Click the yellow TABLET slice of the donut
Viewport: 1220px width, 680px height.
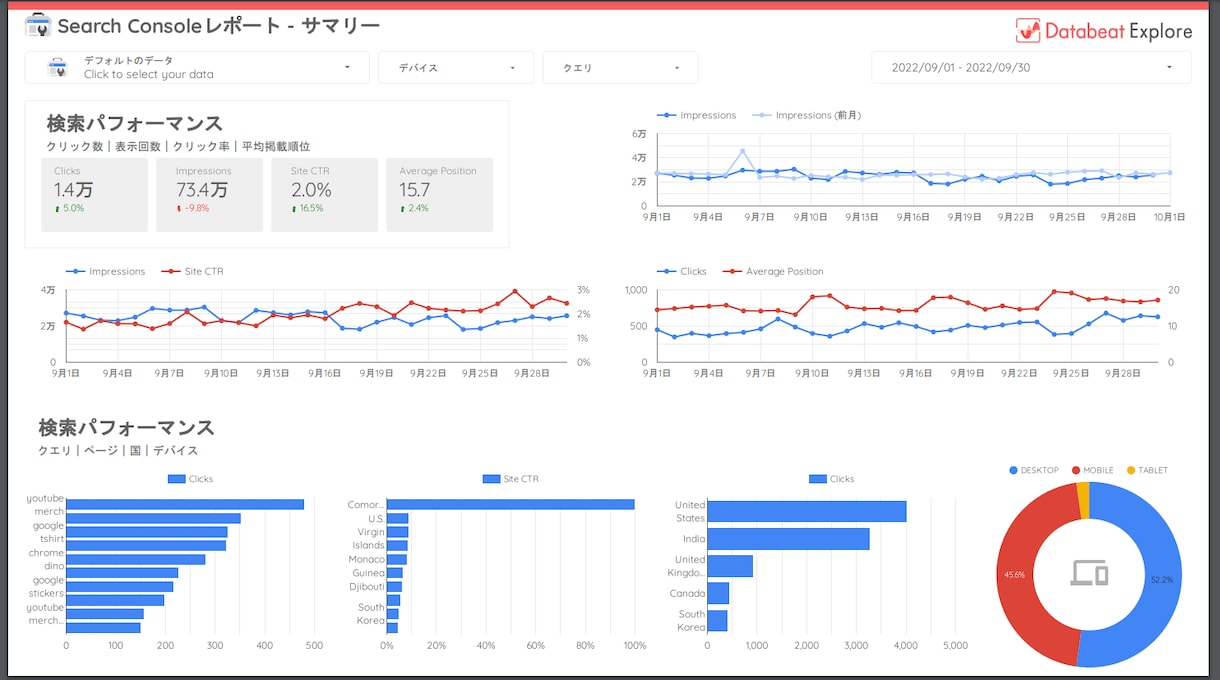[1083, 499]
